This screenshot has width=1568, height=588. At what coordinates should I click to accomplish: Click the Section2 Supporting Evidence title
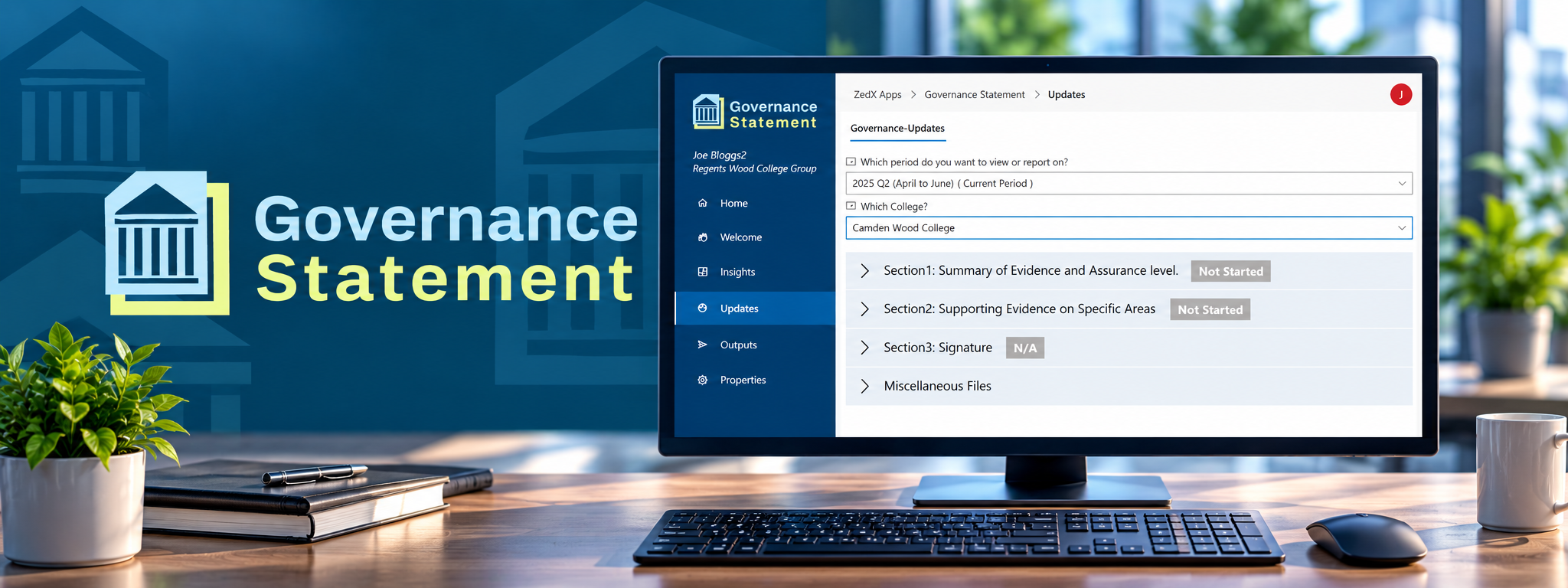click(1019, 309)
